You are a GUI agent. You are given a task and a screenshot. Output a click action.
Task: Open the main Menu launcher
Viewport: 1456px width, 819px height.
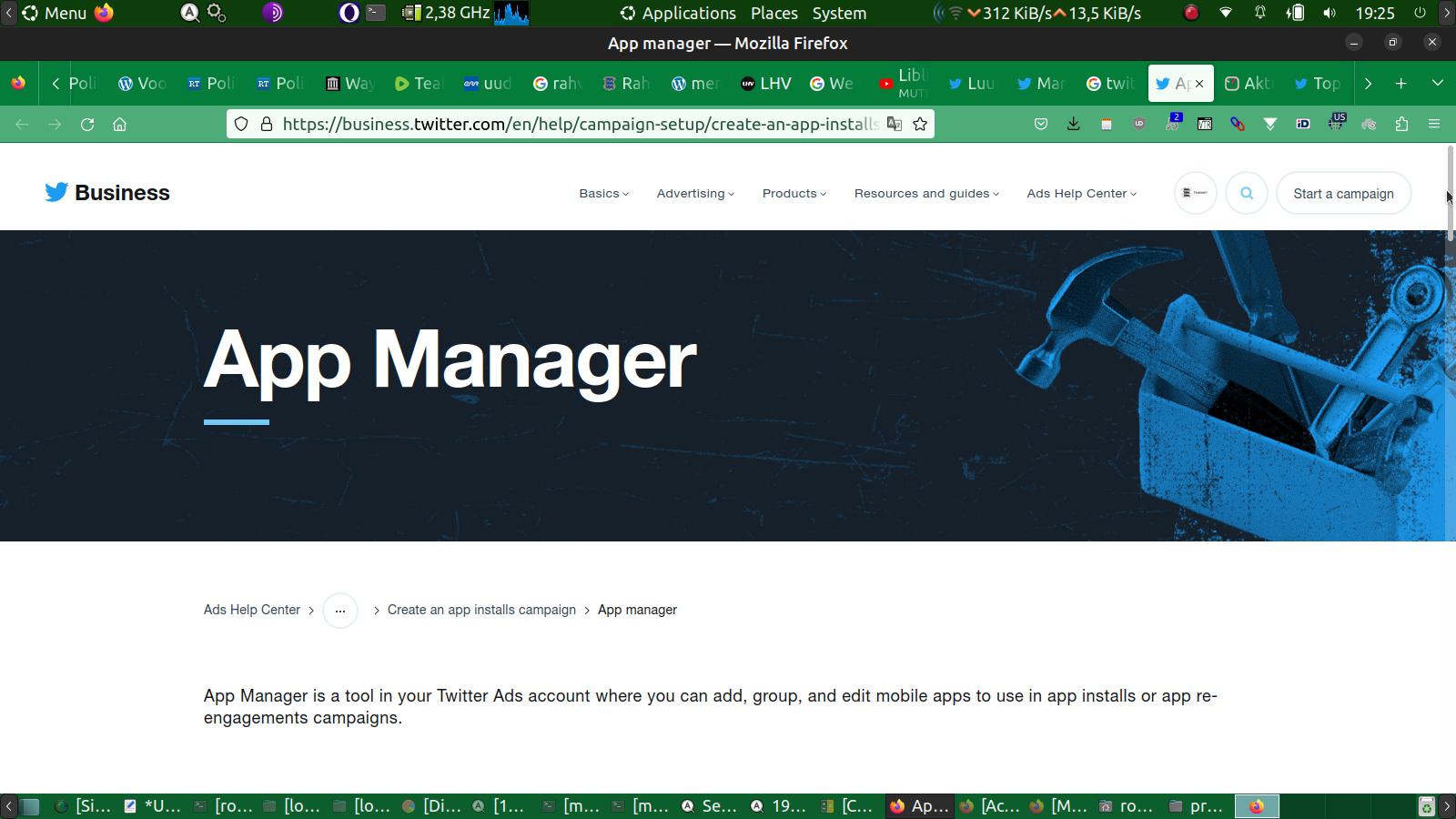(55, 13)
